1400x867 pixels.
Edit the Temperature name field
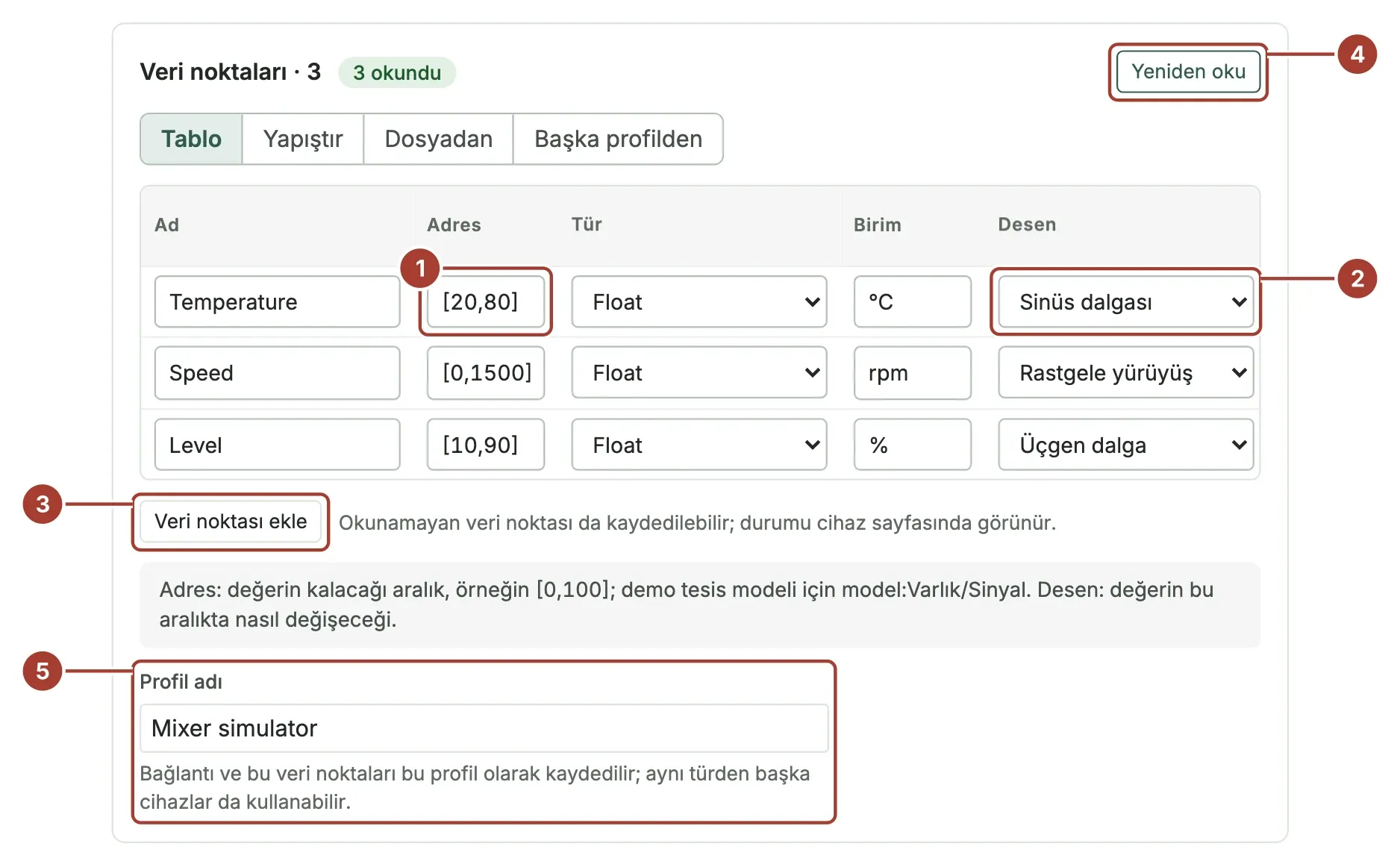click(x=278, y=301)
